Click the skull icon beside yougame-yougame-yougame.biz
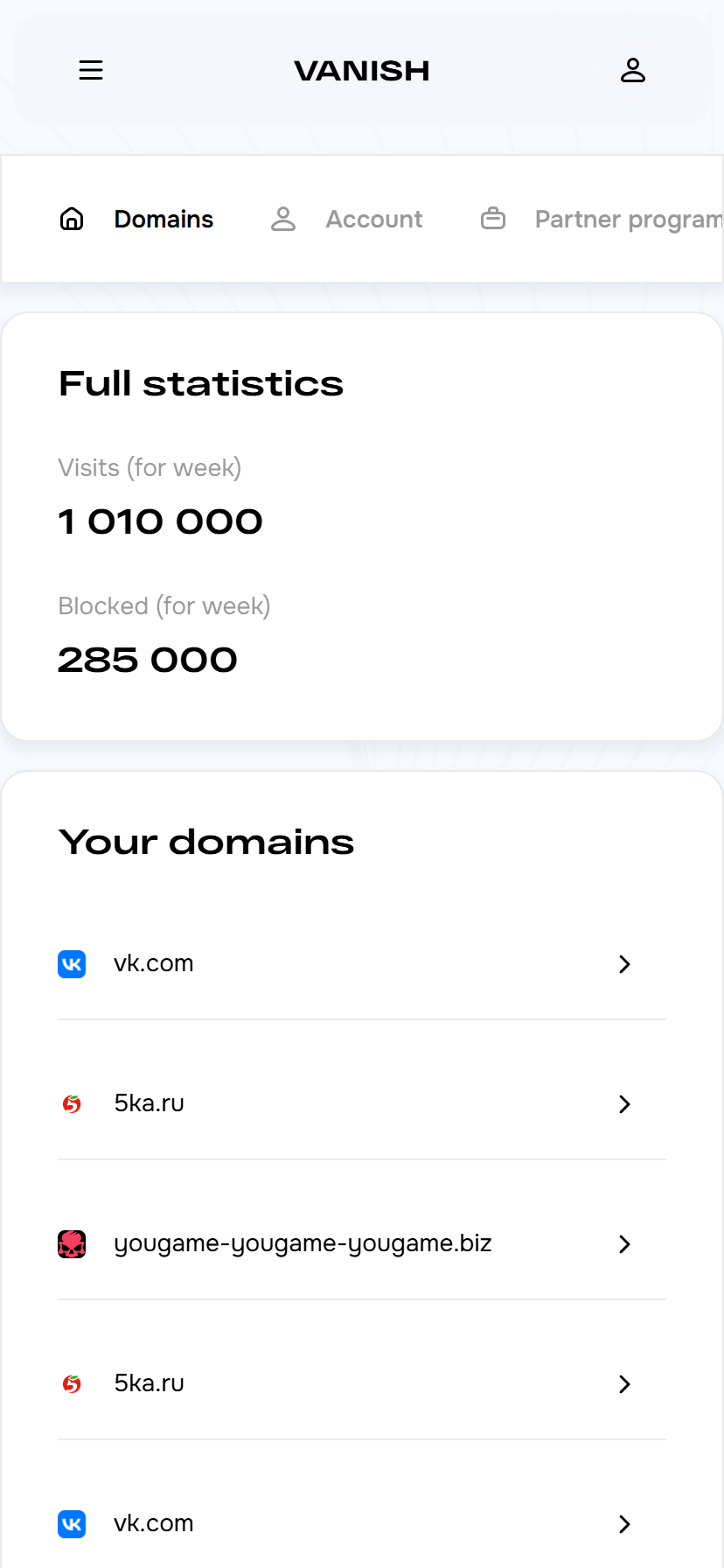 [x=72, y=1243]
